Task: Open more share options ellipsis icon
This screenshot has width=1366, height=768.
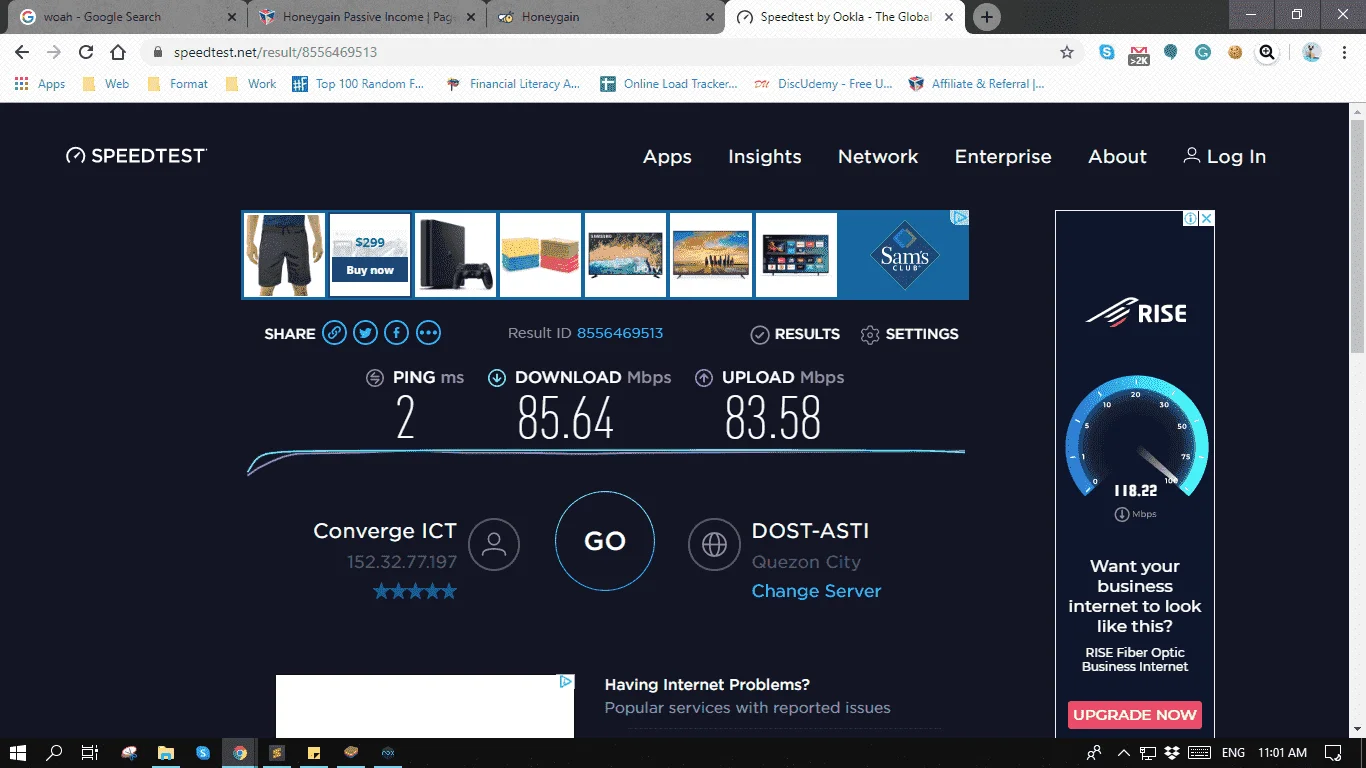Action: (428, 333)
